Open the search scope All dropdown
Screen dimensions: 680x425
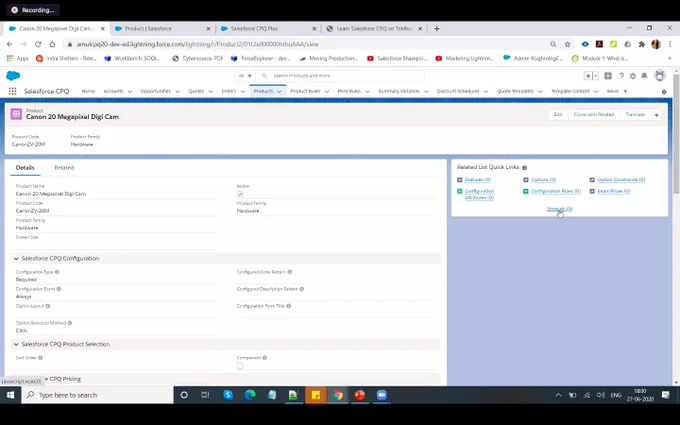click(245, 75)
